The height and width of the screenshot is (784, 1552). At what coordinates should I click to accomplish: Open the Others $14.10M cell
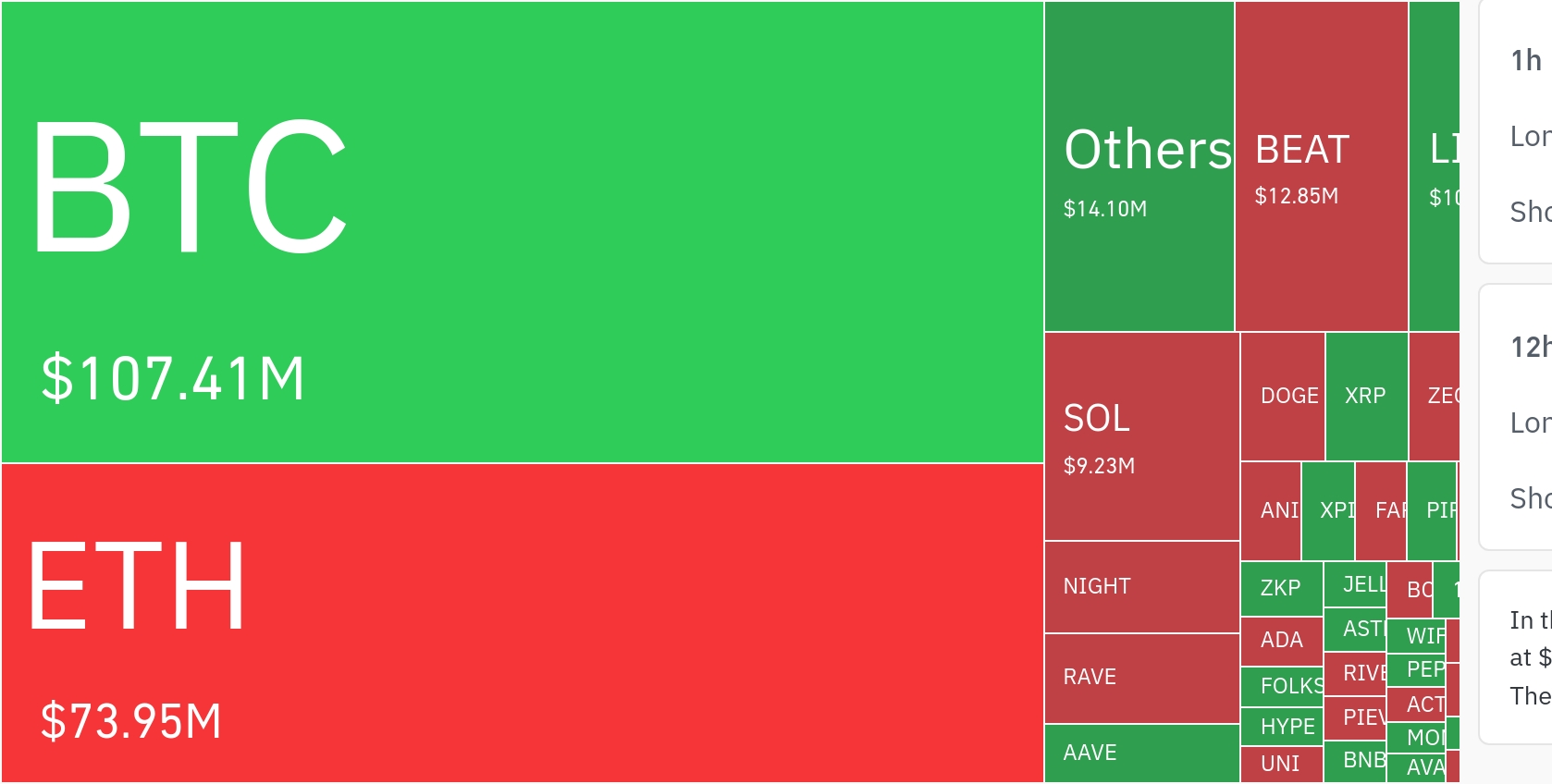(1139, 166)
